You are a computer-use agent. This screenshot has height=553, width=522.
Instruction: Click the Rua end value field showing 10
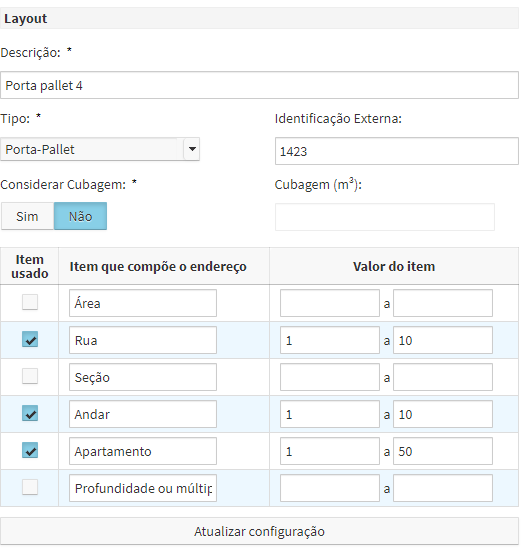click(x=443, y=340)
